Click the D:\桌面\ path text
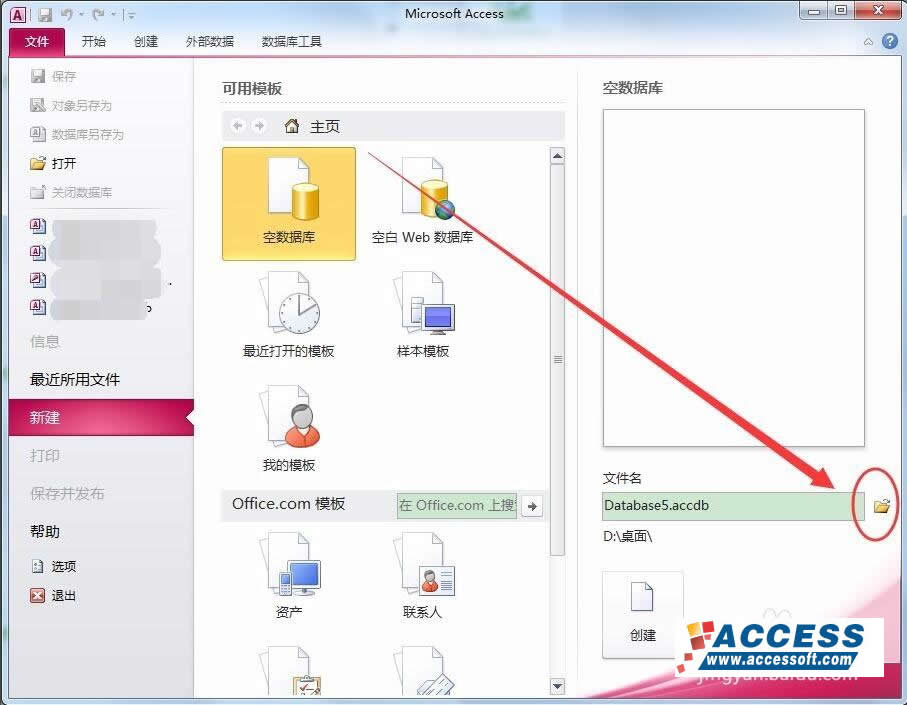Viewport: 907px width, 705px height. point(628,536)
